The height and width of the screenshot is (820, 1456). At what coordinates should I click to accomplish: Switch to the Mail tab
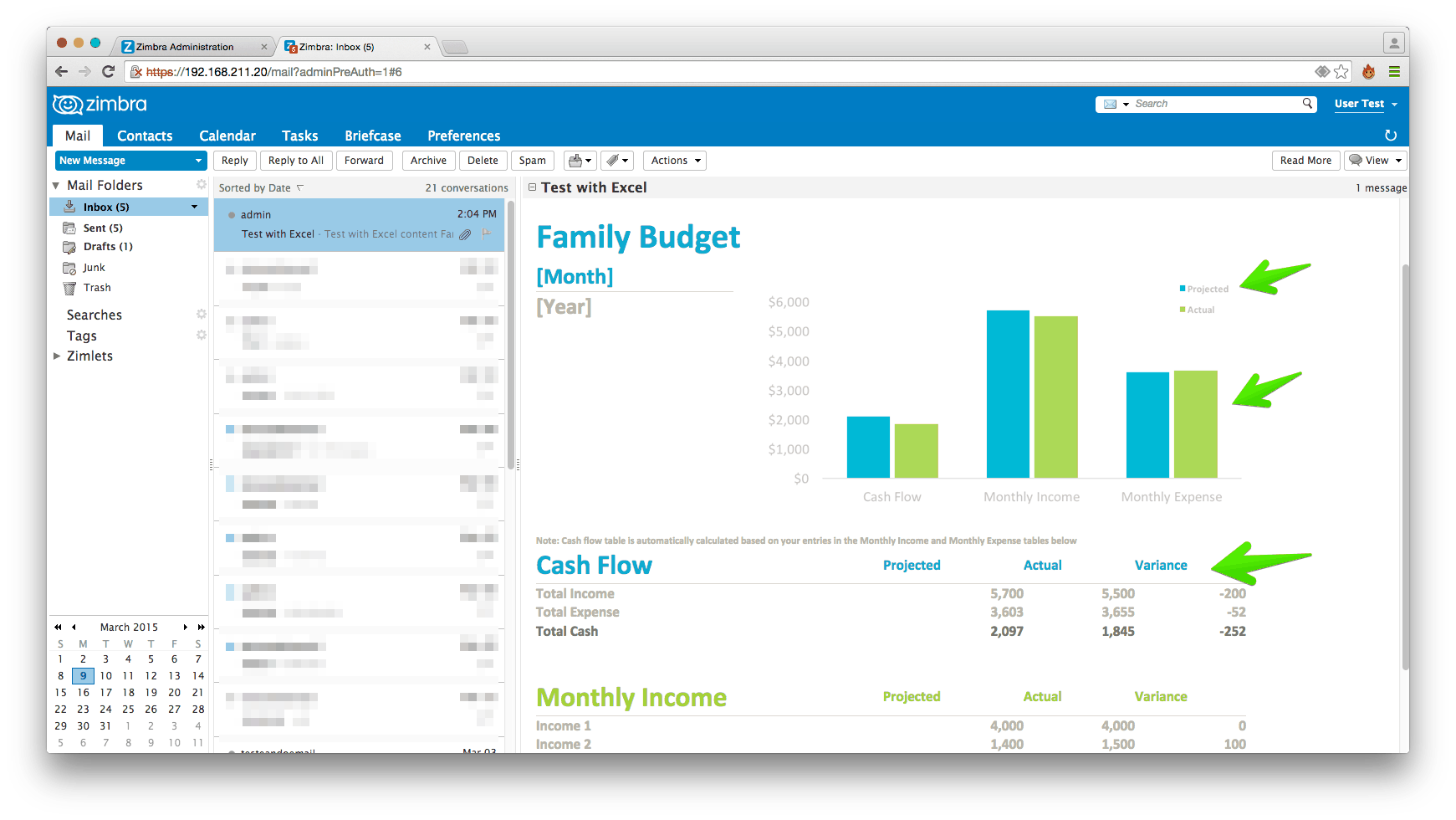[x=78, y=136]
